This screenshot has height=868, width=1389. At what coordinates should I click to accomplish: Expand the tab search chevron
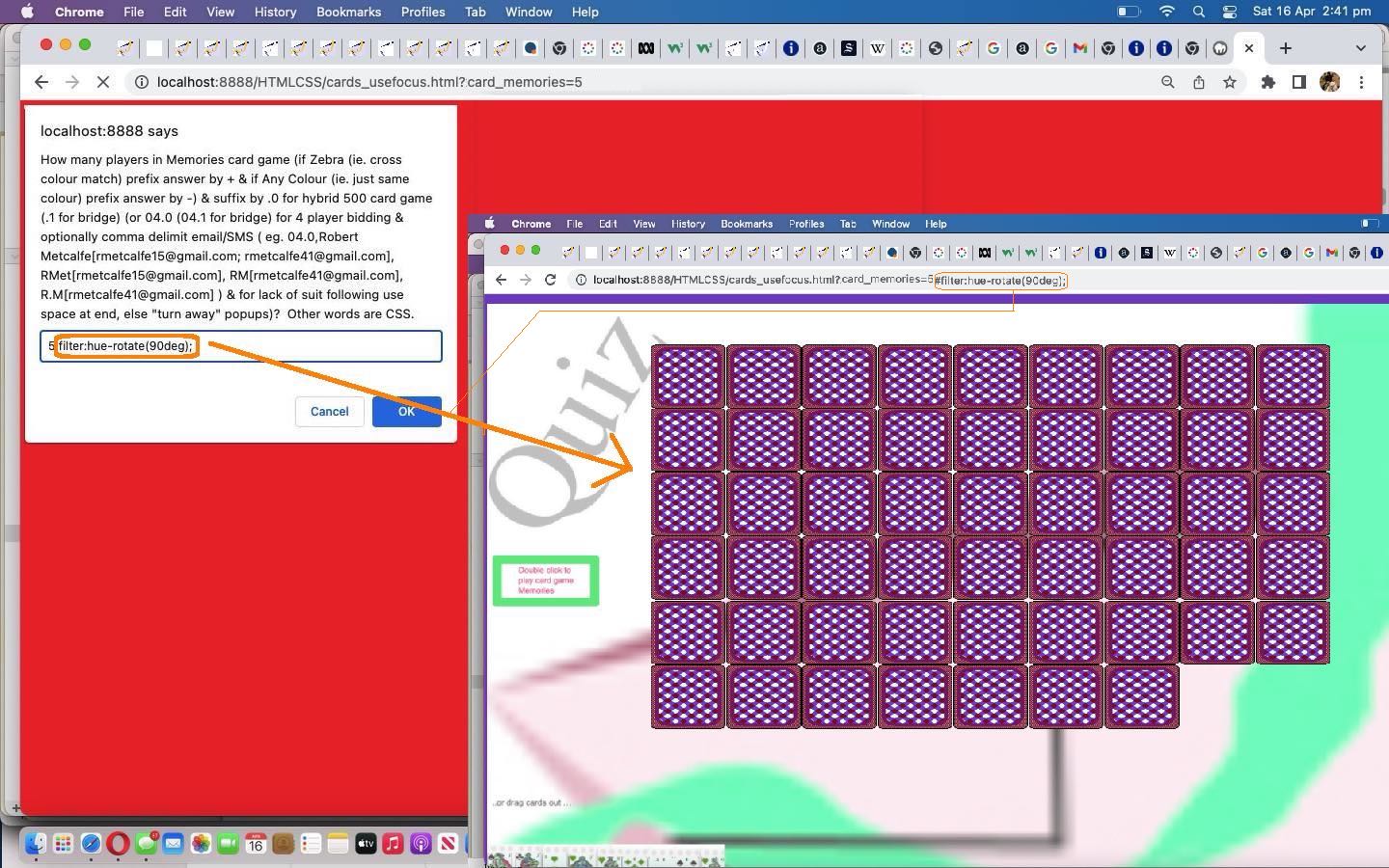(1361, 48)
